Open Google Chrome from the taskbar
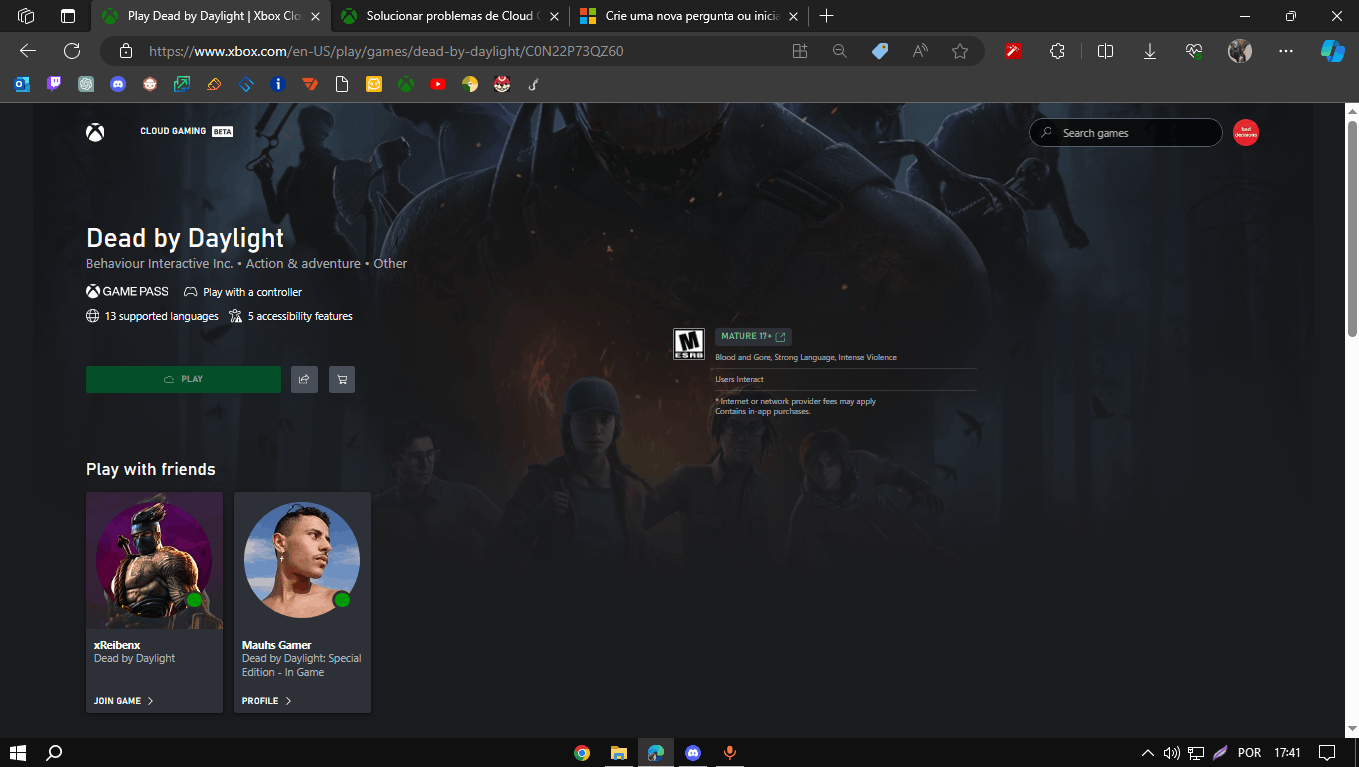Screen dimensions: 1359x767 pos(582,752)
